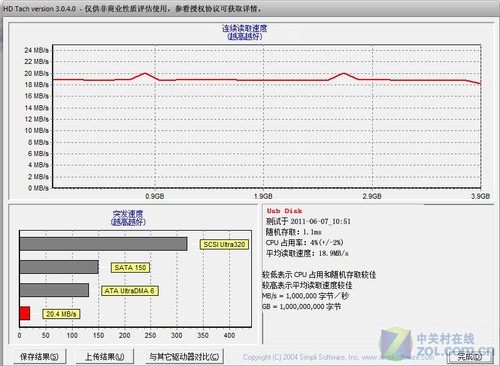Click the second peak on the red read-speed line

(343, 73)
